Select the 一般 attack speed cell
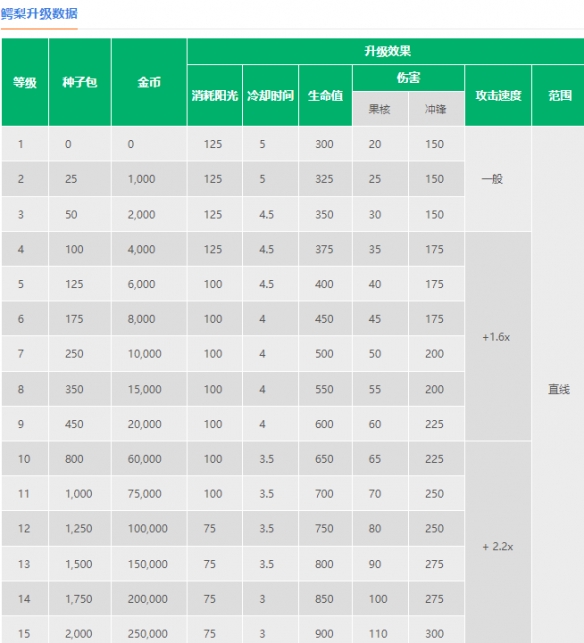 [498, 179]
